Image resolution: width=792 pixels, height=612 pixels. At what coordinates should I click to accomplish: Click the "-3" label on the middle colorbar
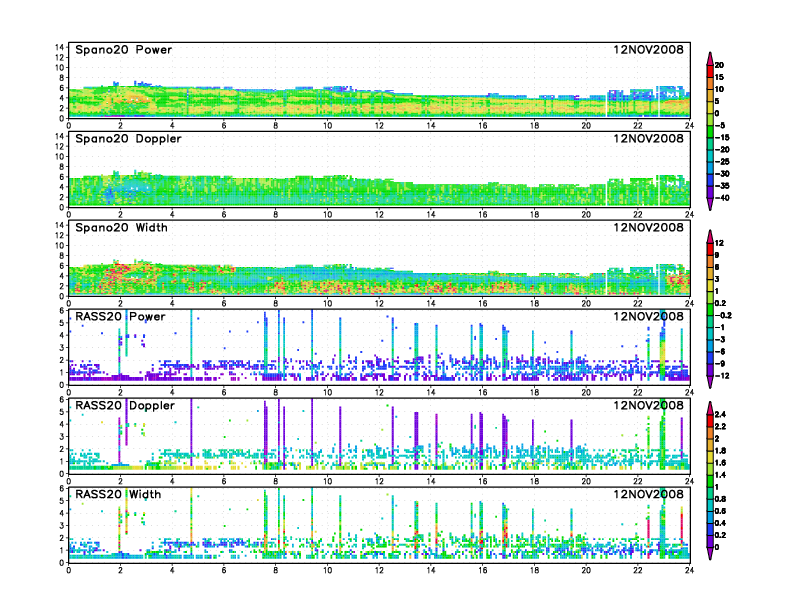click(720, 339)
